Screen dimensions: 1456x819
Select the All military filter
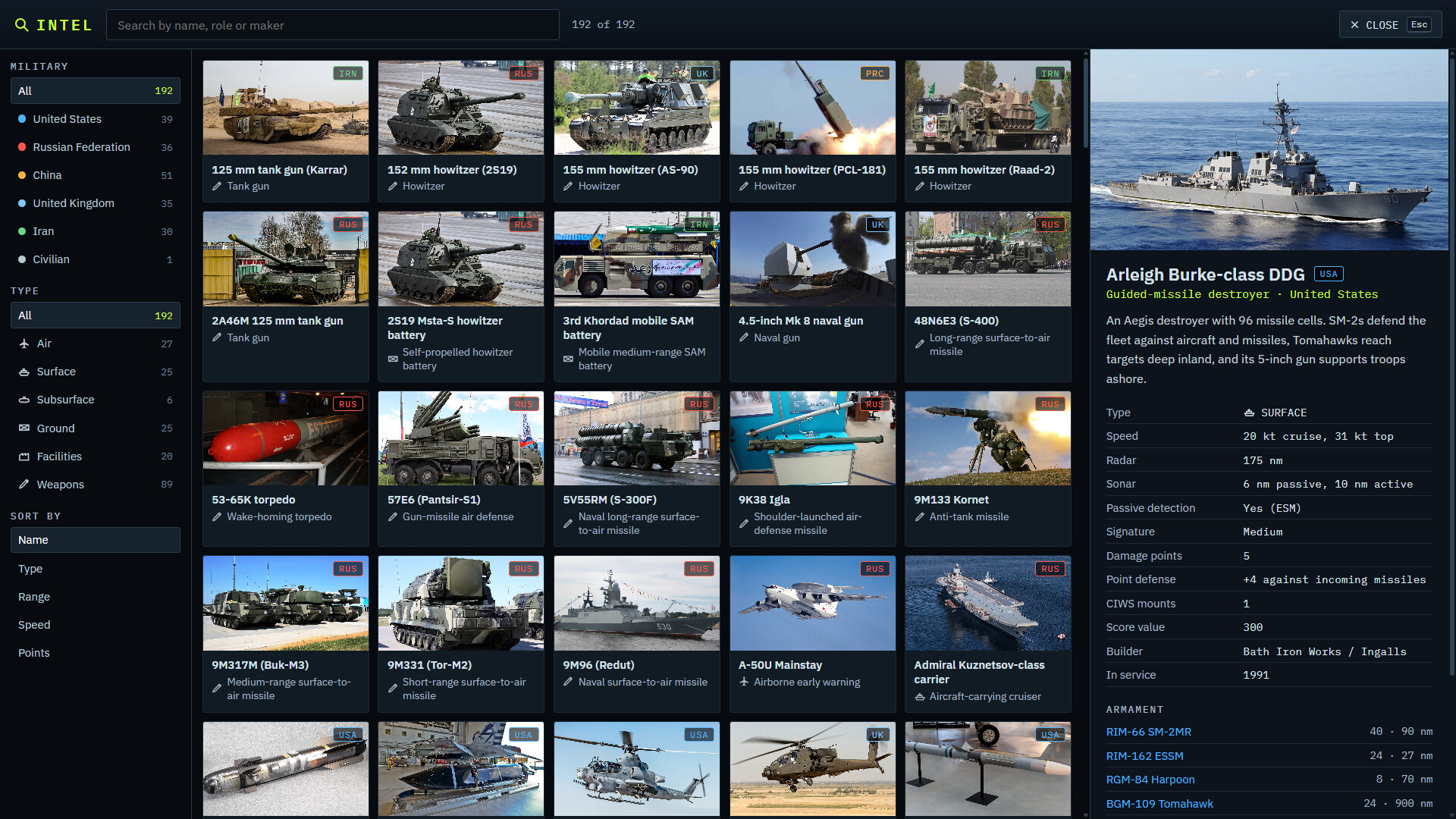coord(96,91)
